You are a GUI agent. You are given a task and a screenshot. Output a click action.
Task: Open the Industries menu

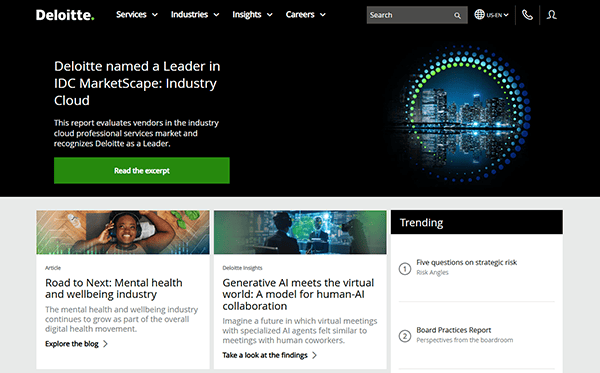point(189,15)
